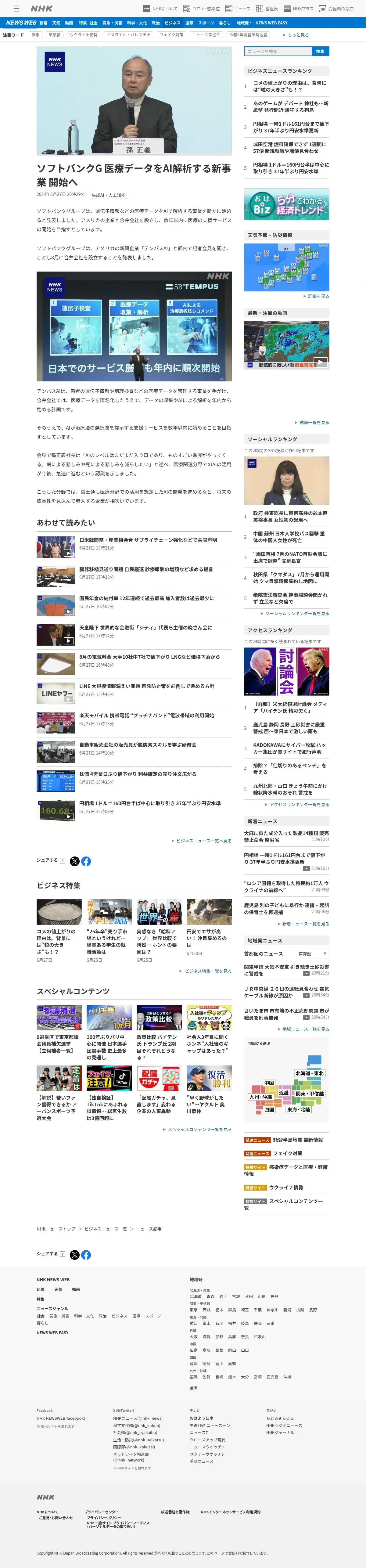Select 関東・甲信越 on the region map

pyautogui.click(x=310, y=1093)
